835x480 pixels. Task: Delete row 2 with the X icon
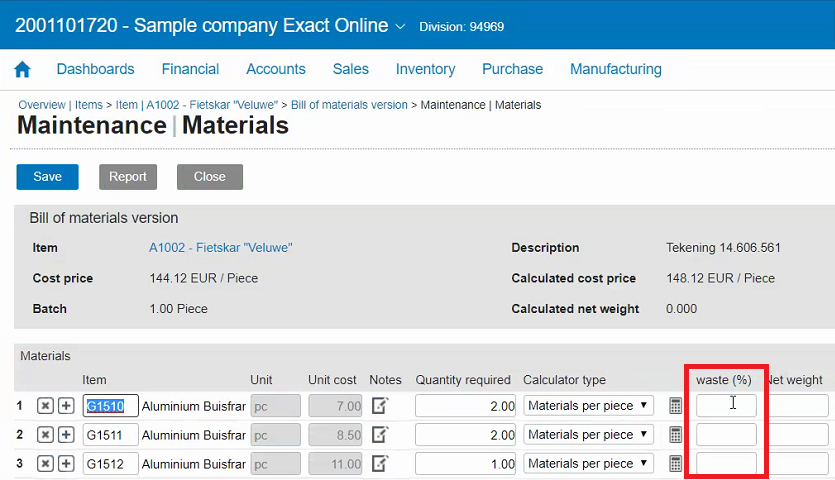coord(45,435)
